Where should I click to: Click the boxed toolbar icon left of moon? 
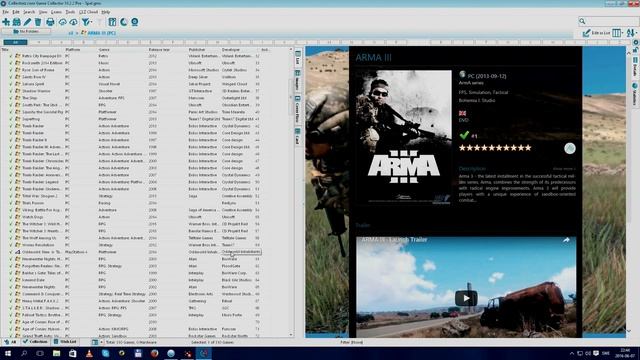pyautogui.click(x=112, y=22)
